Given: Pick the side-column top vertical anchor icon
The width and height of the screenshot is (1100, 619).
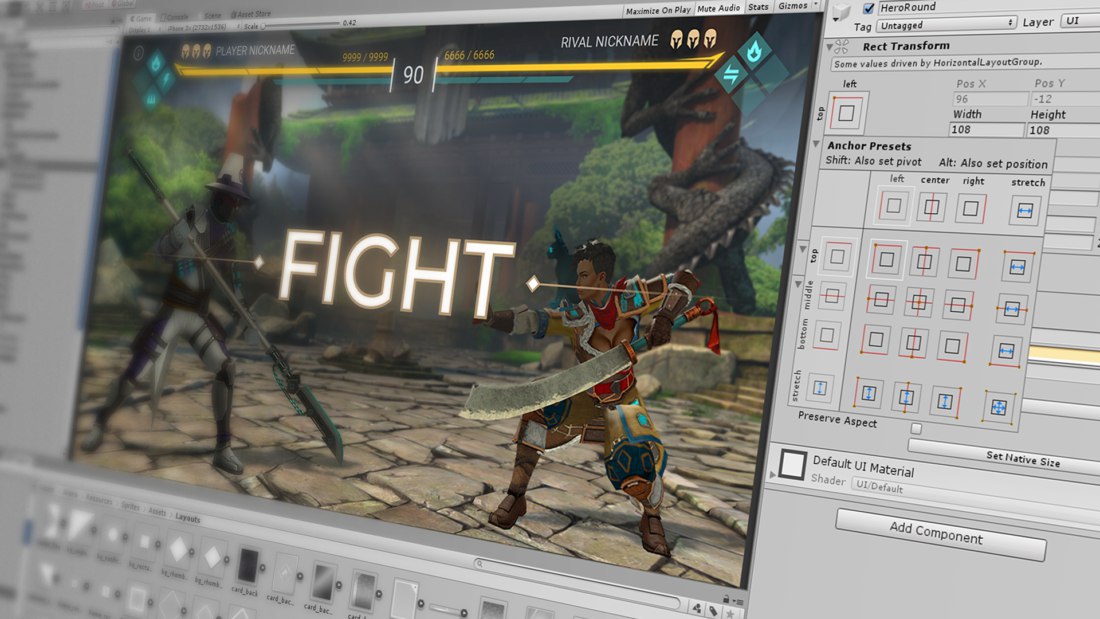Looking at the screenshot, I should pos(837,257).
